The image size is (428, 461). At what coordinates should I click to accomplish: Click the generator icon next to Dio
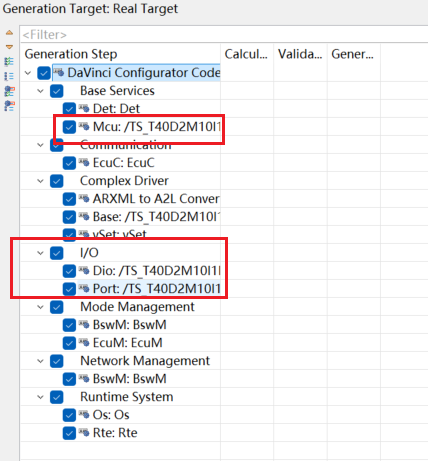[x=84, y=271]
